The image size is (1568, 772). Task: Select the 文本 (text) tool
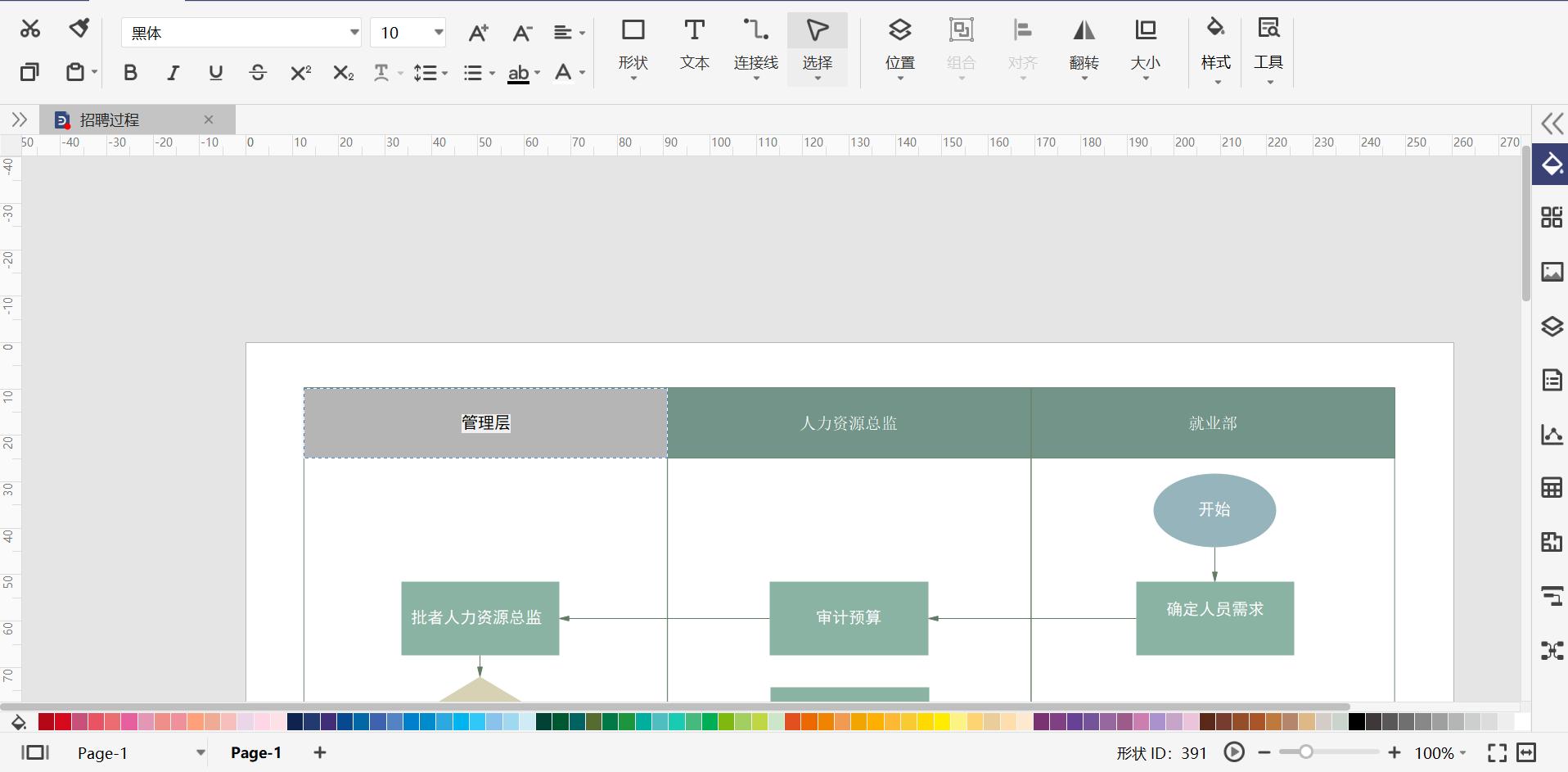[x=693, y=45]
